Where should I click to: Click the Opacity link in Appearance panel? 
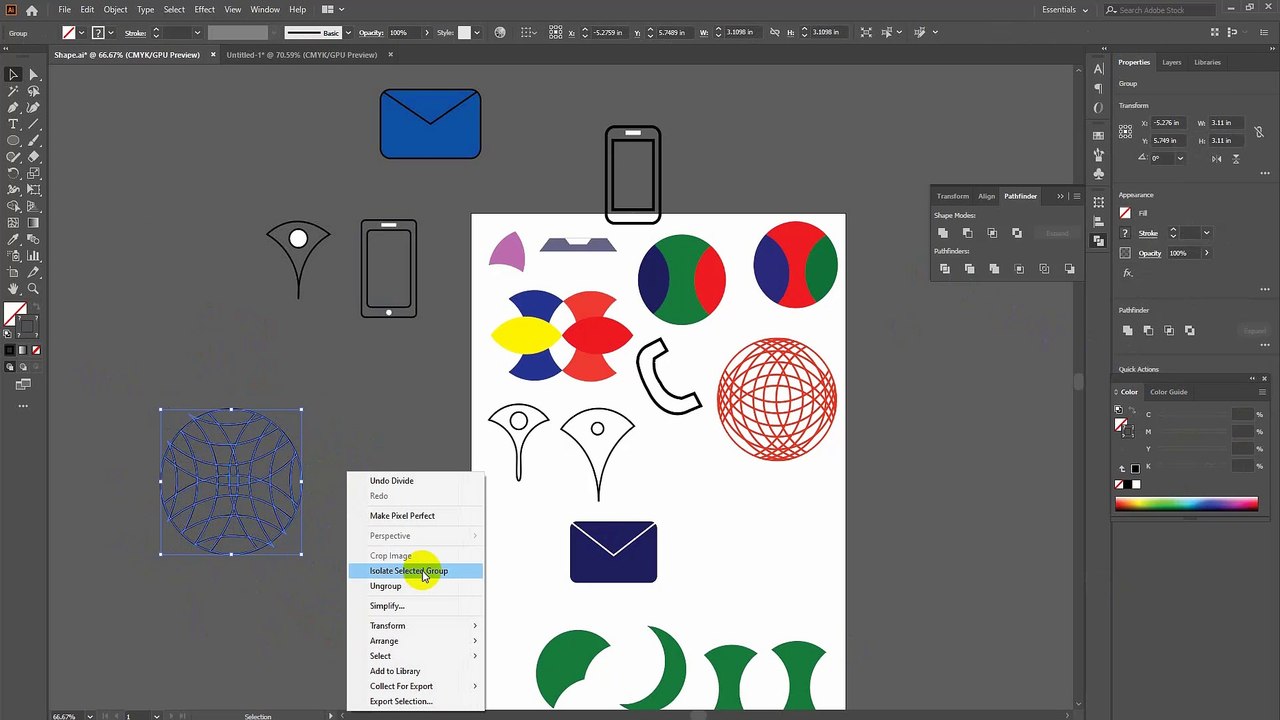[x=1150, y=253]
